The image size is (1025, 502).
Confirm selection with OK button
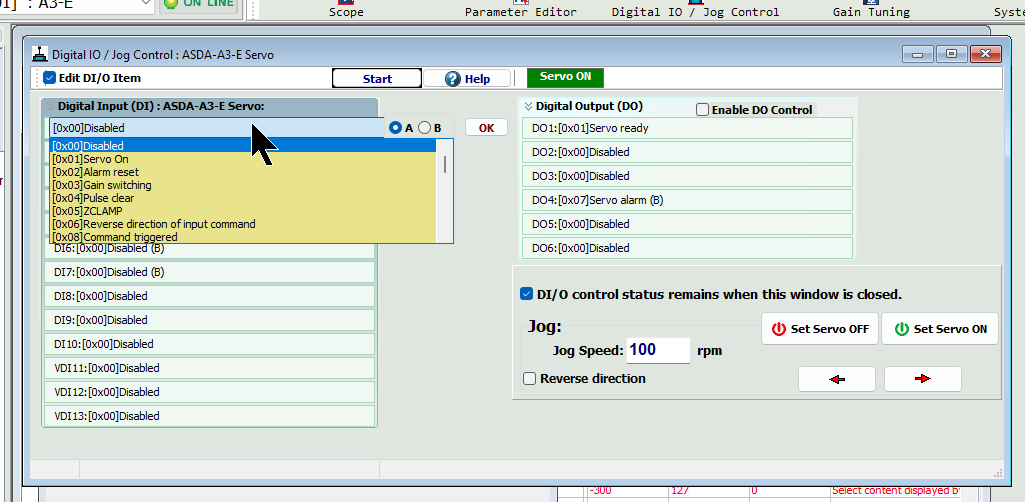(x=486, y=127)
